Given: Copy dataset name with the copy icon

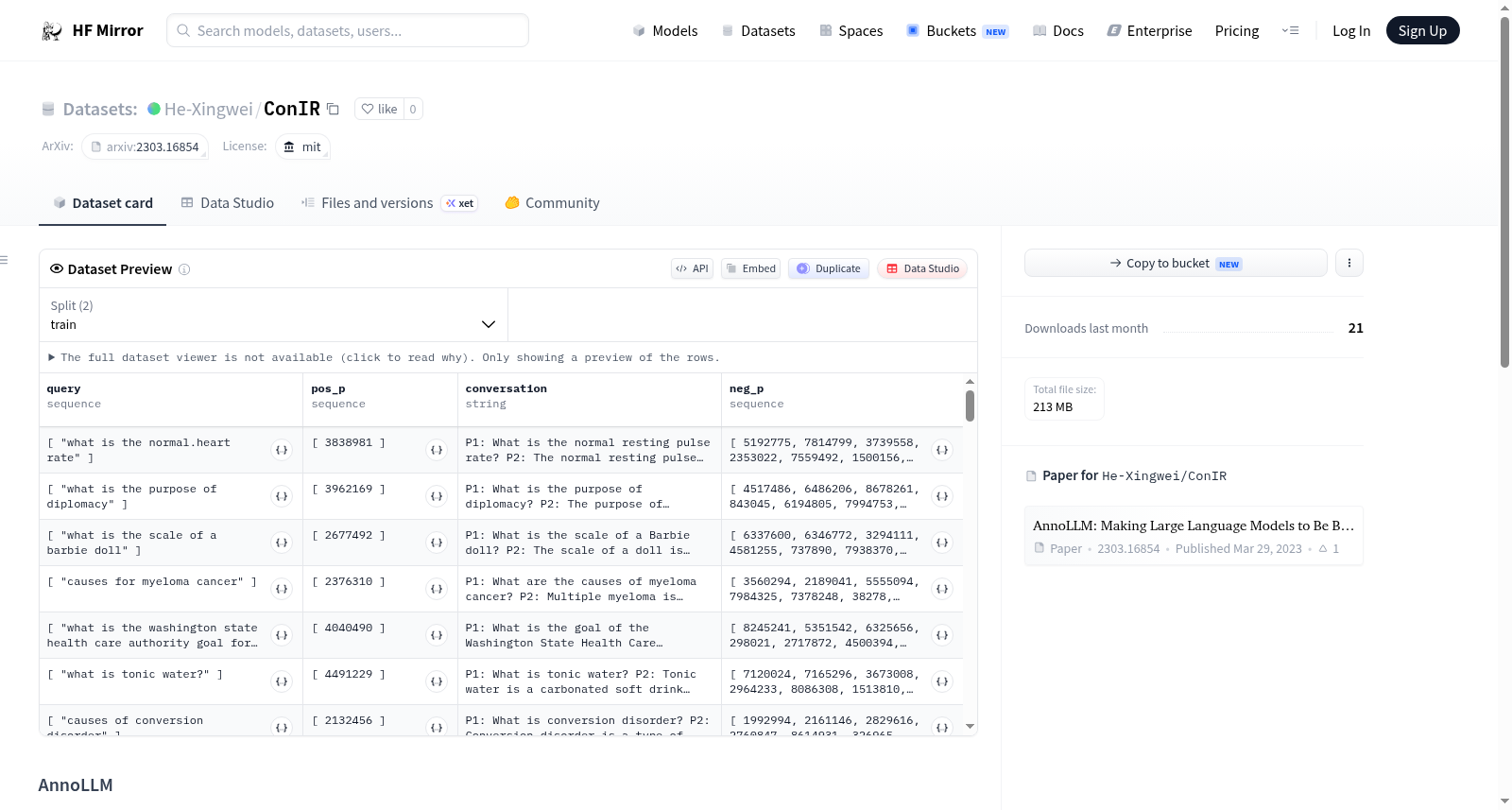Looking at the screenshot, I should click(x=333, y=109).
